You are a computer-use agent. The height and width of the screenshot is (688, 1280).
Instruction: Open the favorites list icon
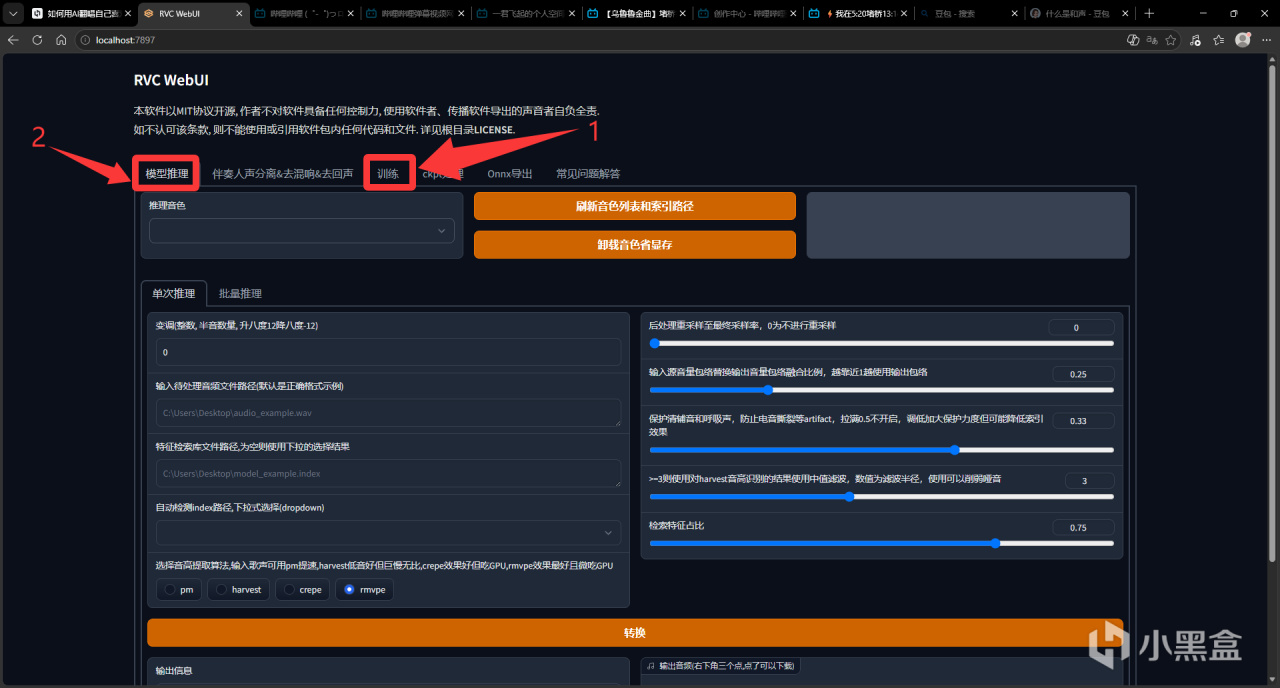click(1219, 40)
